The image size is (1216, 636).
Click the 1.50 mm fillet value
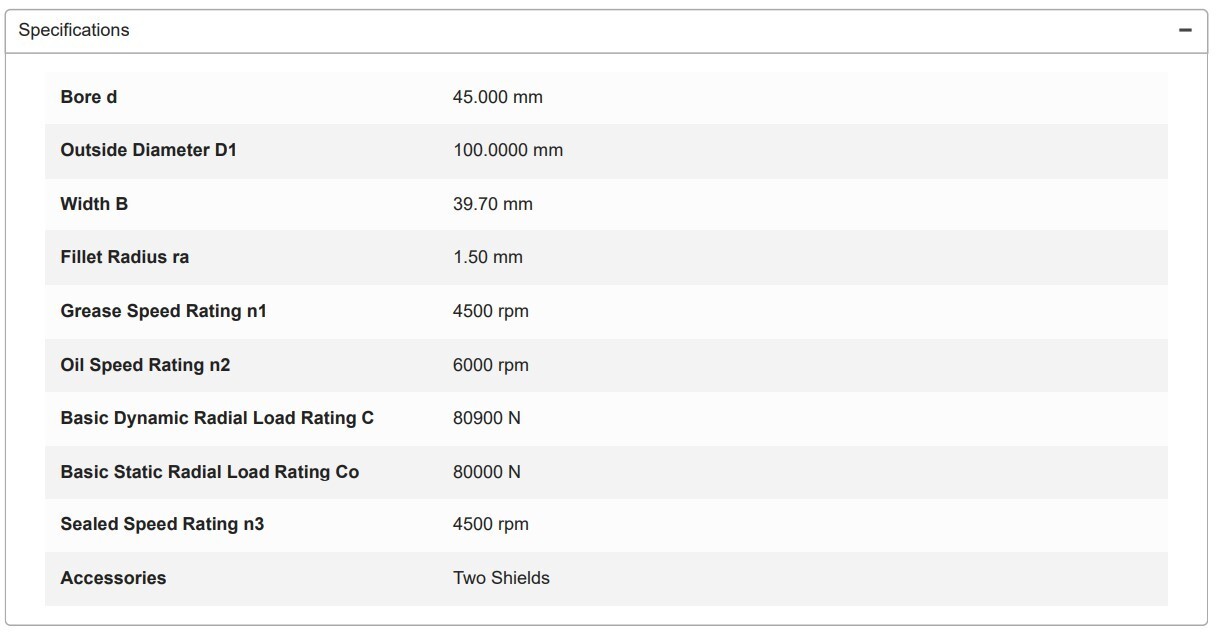(x=488, y=257)
